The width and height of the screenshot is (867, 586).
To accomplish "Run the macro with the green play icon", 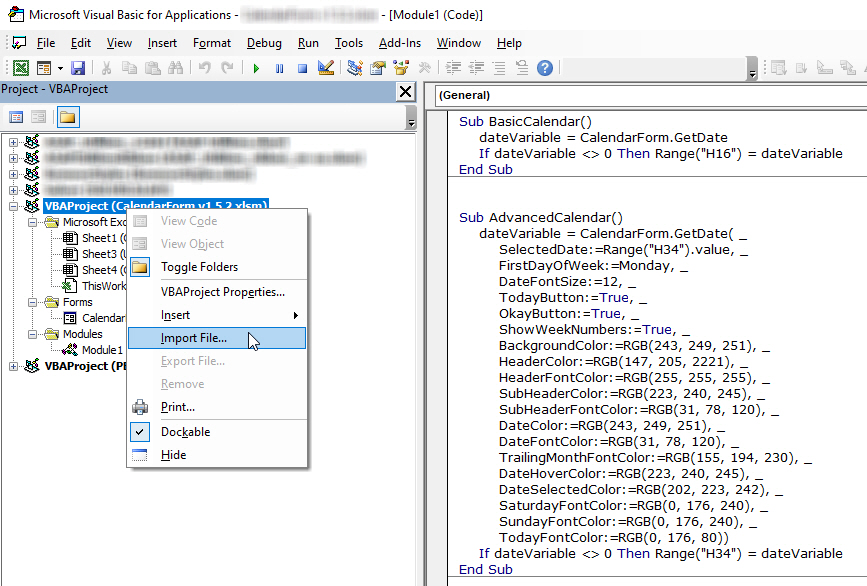I will pos(256,68).
